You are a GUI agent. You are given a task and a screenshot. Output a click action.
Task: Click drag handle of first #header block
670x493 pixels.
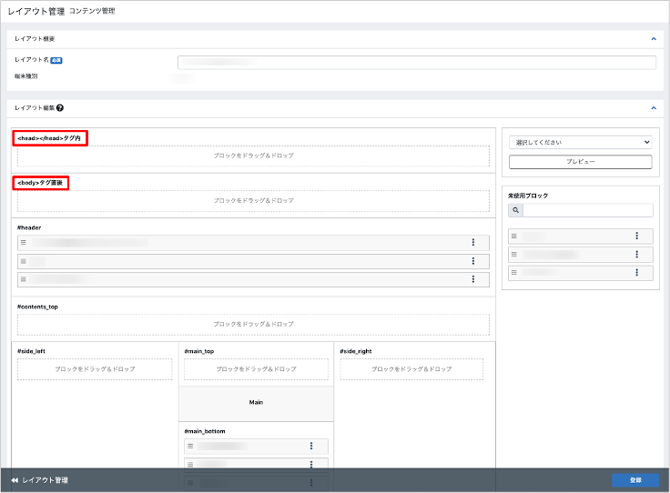(x=23, y=243)
